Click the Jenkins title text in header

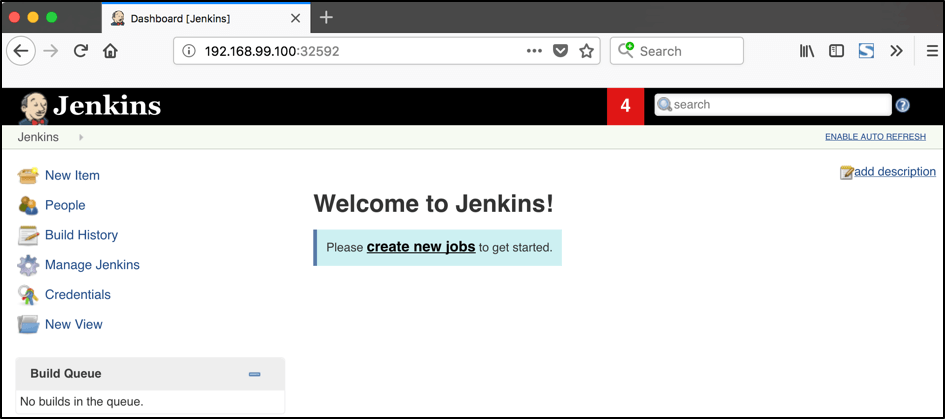[107, 106]
